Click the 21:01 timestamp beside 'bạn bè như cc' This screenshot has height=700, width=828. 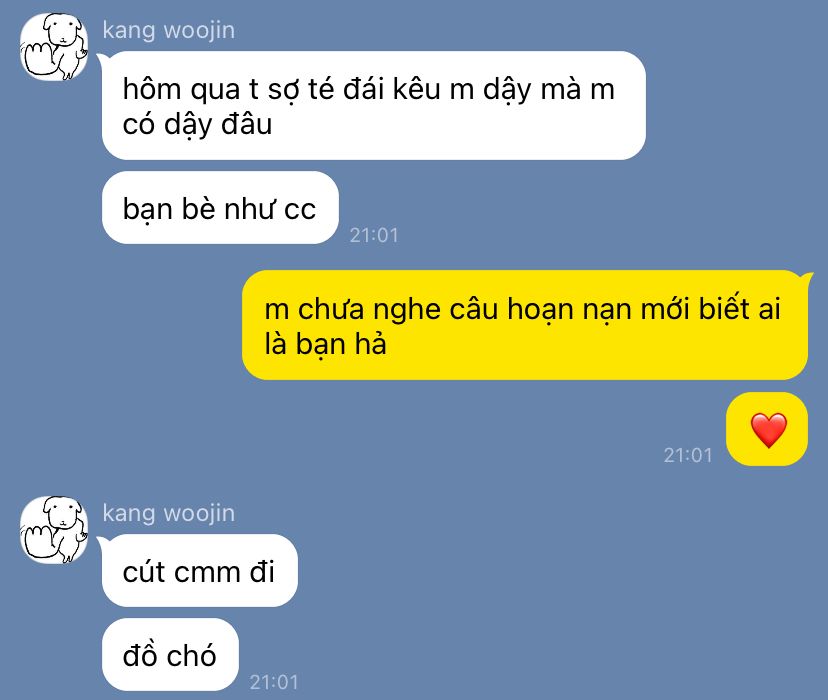pyautogui.click(x=374, y=235)
